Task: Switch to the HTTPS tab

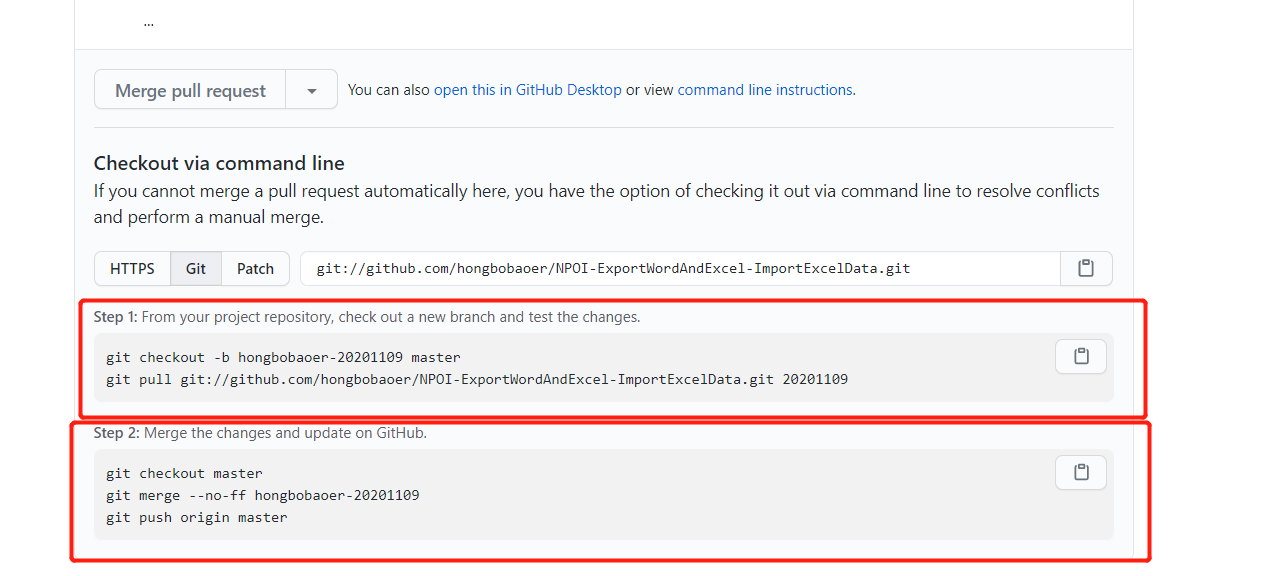Action: tap(131, 268)
